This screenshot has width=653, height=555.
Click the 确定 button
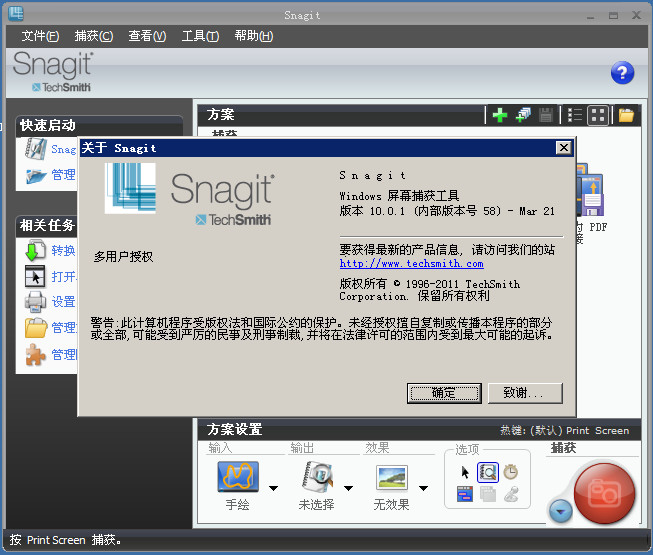(444, 393)
